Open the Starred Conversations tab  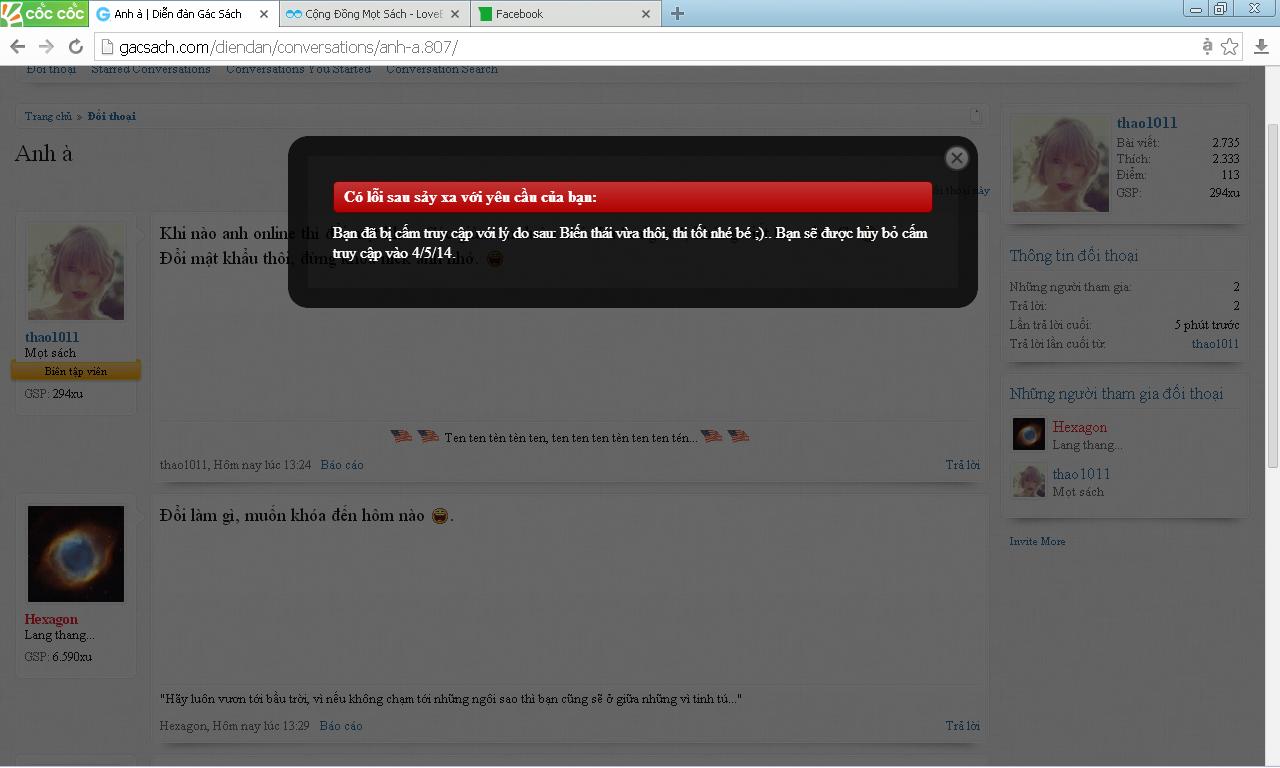tap(151, 69)
